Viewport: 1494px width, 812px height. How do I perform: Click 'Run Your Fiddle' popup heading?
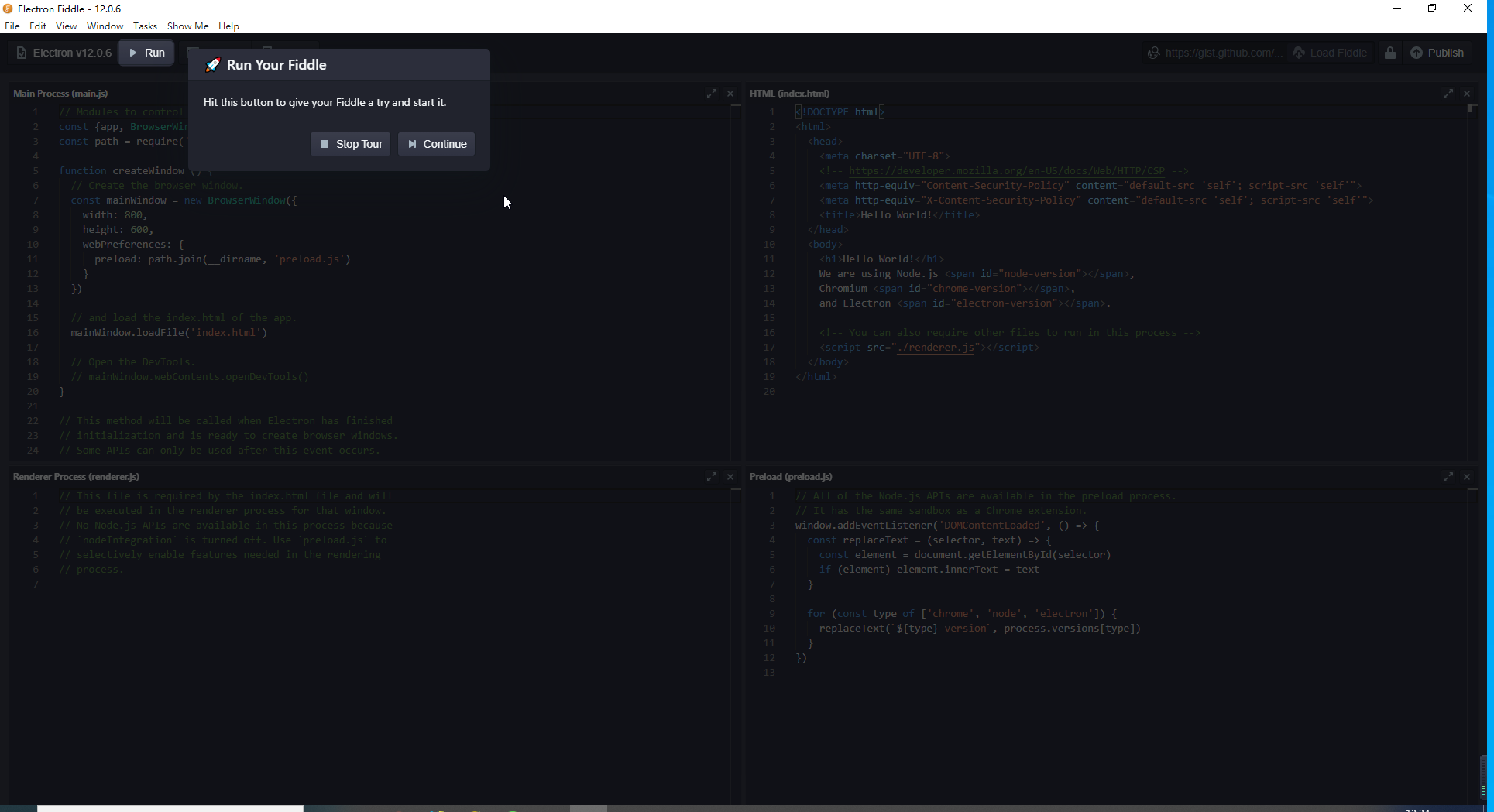[276, 65]
